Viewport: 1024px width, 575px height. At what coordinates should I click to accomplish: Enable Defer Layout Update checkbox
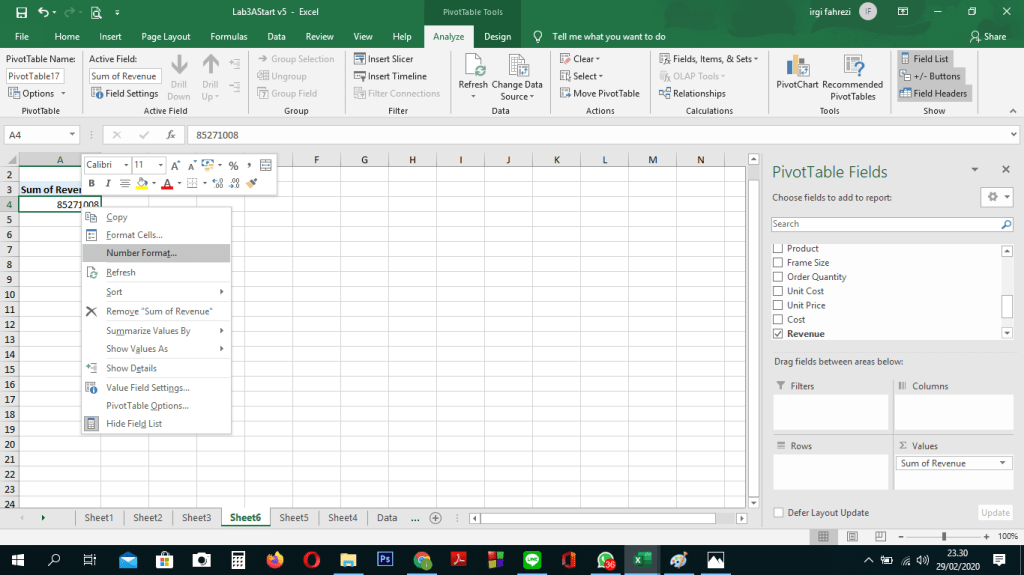(779, 513)
